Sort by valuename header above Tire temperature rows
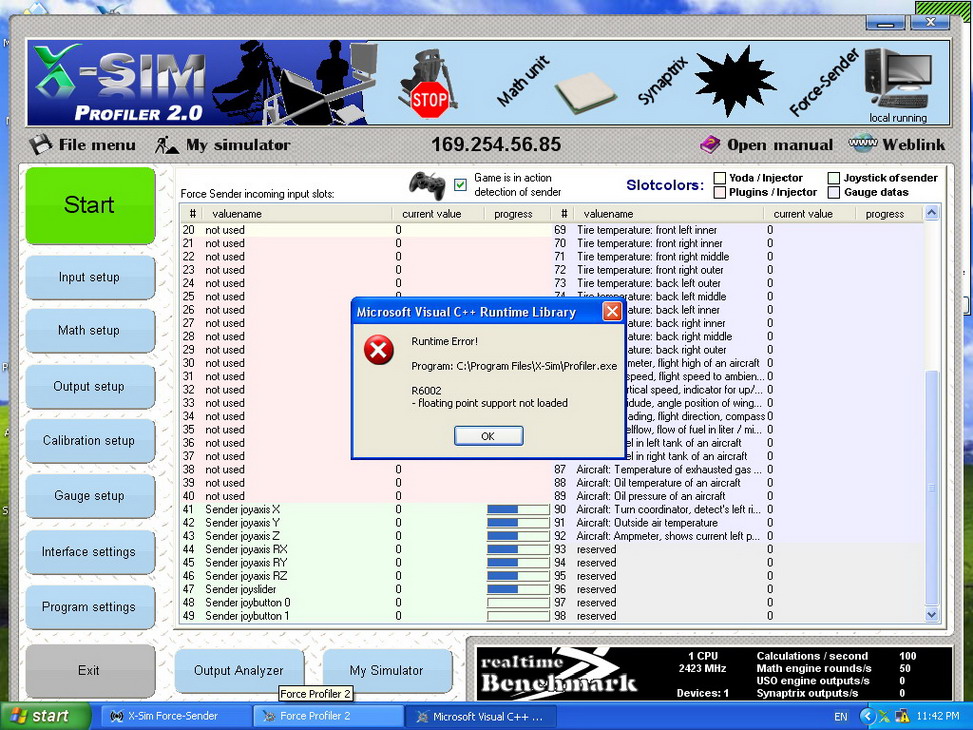Screen dimensions: 973x730 pyautogui.click(x=669, y=214)
